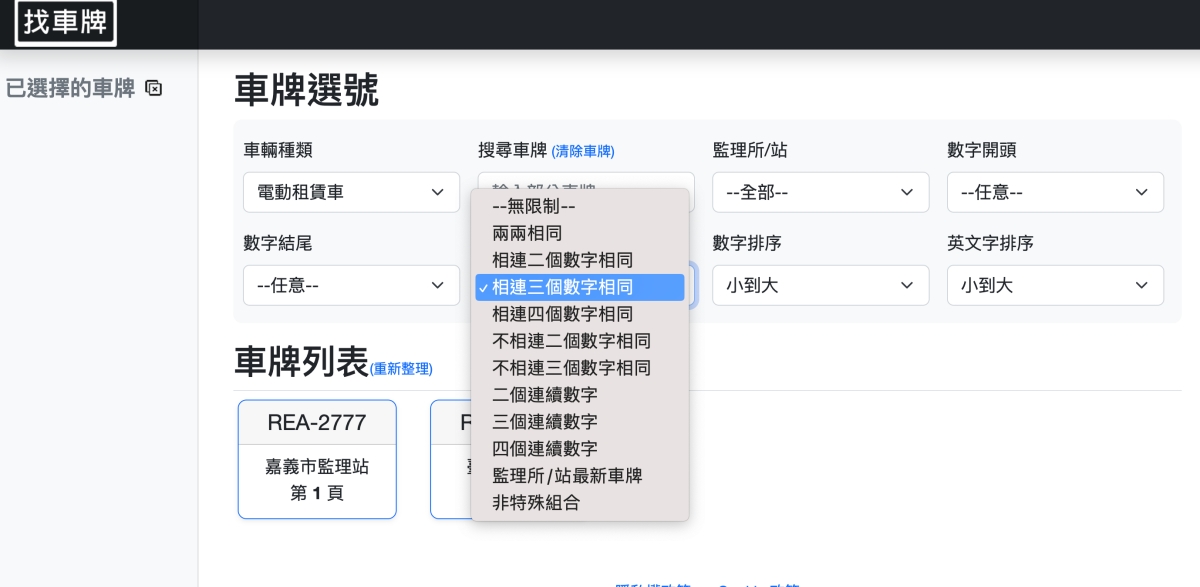Open the 英文字排序 sort dropdown
1200x587 pixels.
(1055, 285)
